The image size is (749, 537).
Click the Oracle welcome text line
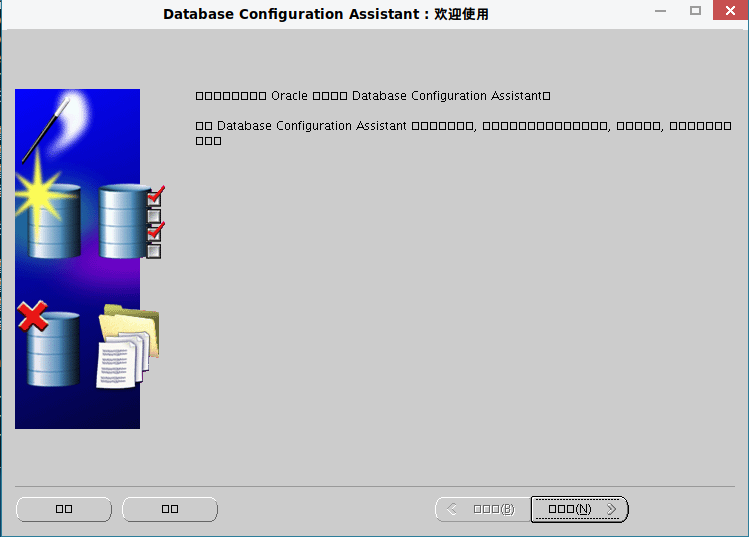click(x=373, y=96)
